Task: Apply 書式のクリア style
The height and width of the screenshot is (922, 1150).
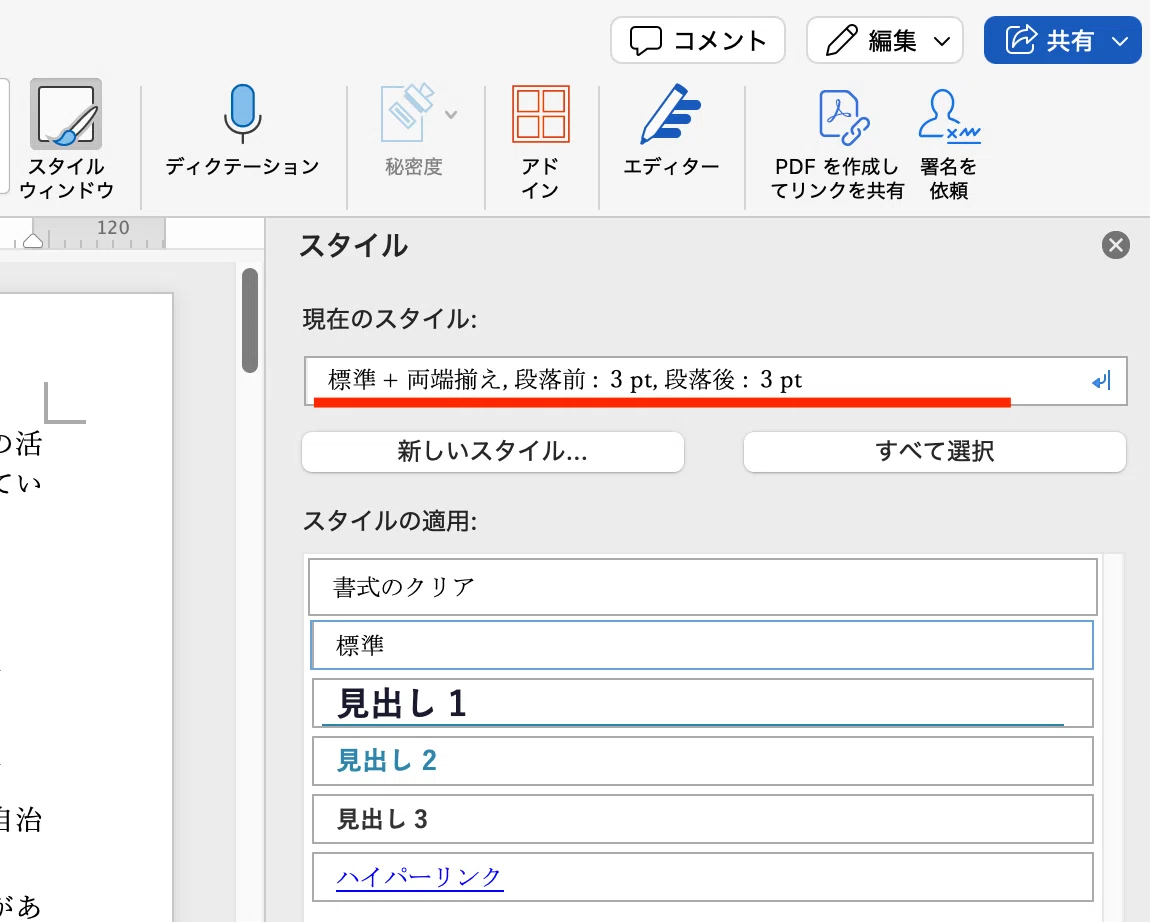Action: tap(703, 587)
